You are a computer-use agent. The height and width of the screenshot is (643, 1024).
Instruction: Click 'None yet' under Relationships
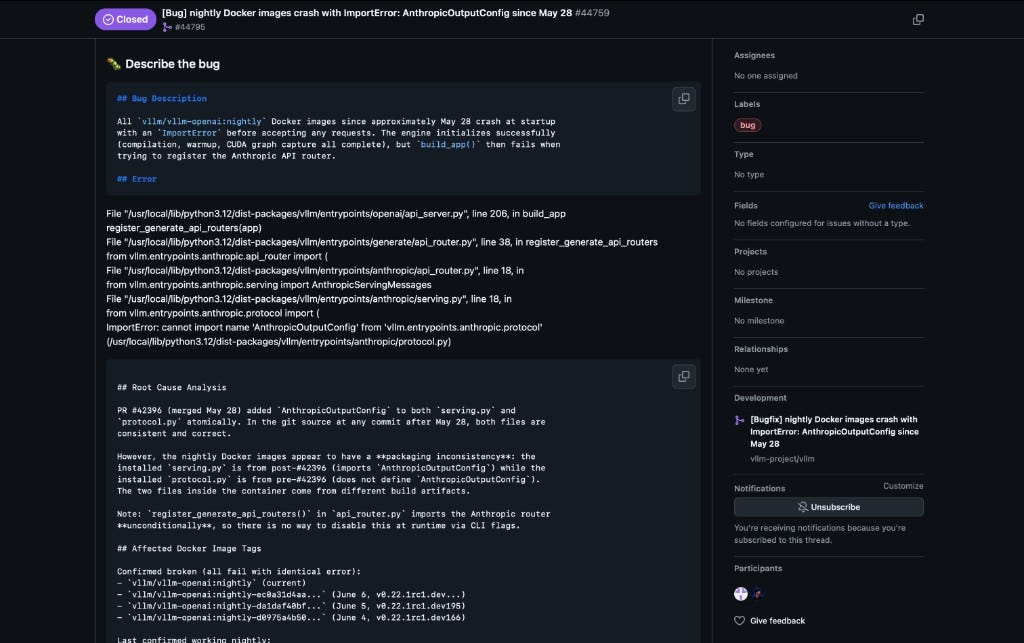(x=751, y=369)
